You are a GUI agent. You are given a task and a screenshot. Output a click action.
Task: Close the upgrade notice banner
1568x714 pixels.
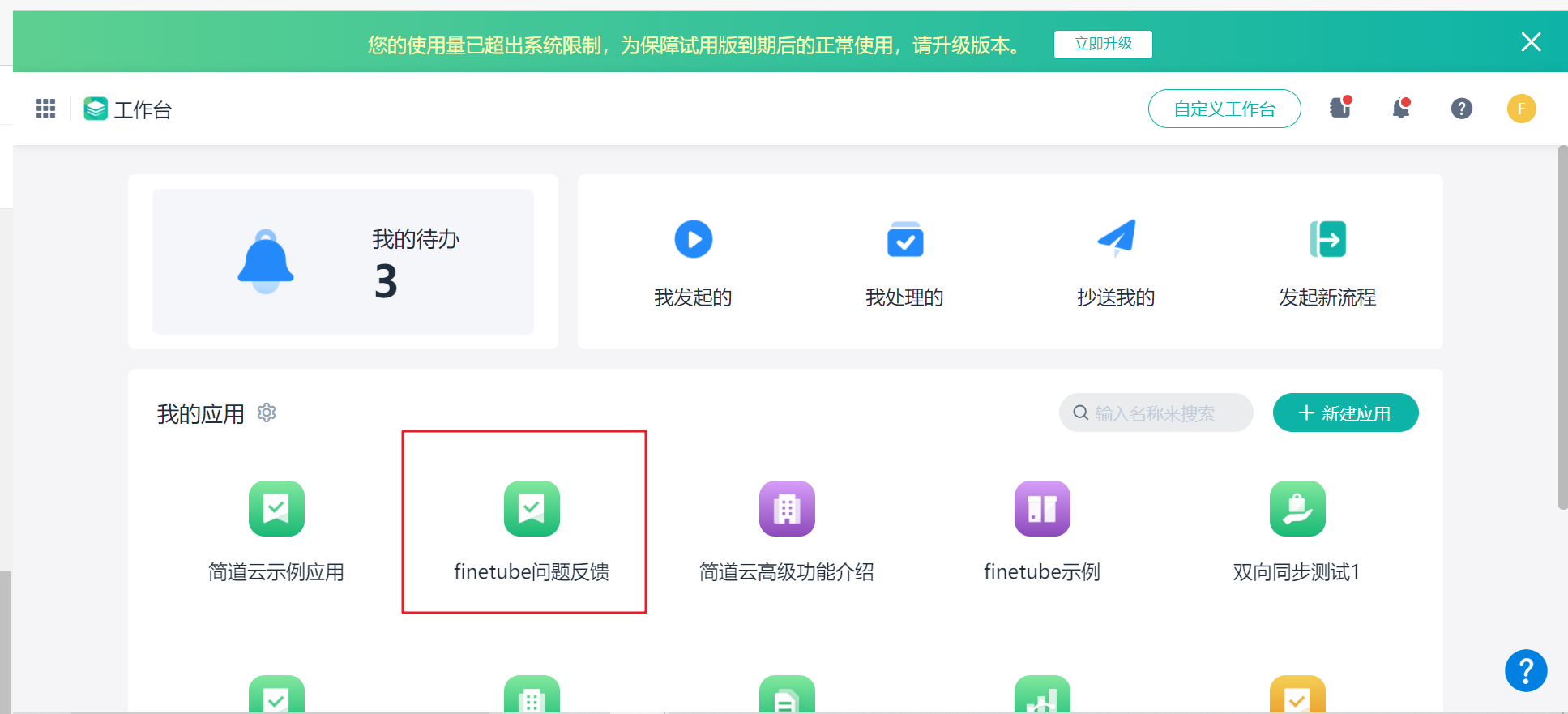coord(1531,42)
